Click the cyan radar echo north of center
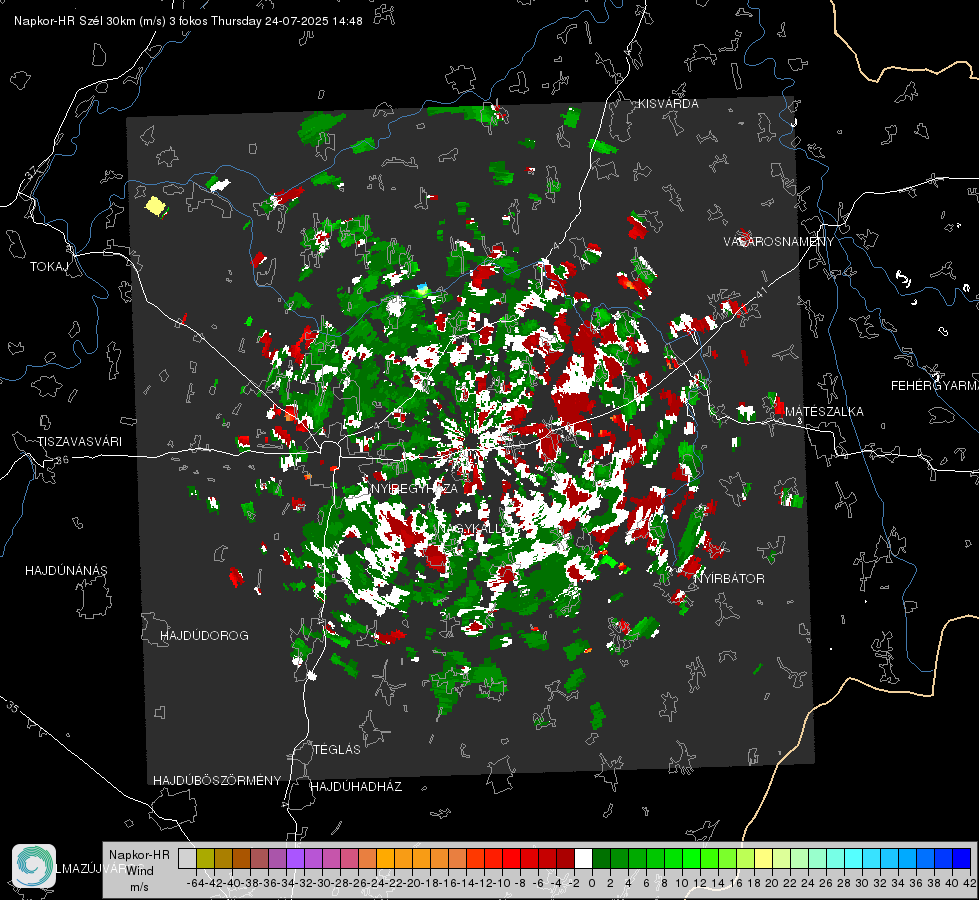 423,289
